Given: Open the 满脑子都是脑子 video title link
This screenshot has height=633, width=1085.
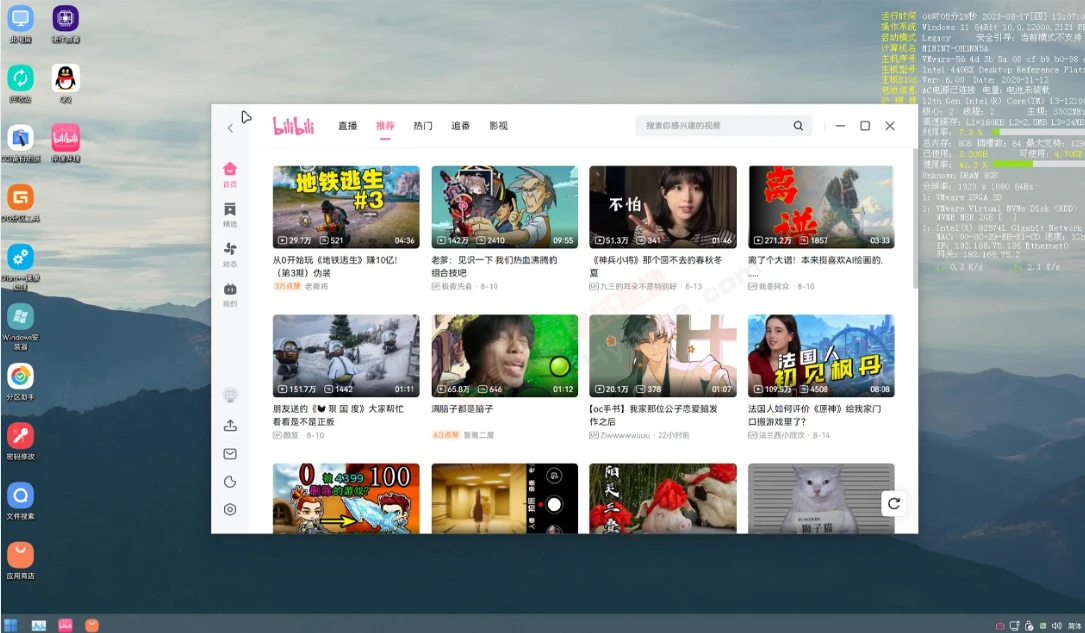Looking at the screenshot, I should (461, 409).
